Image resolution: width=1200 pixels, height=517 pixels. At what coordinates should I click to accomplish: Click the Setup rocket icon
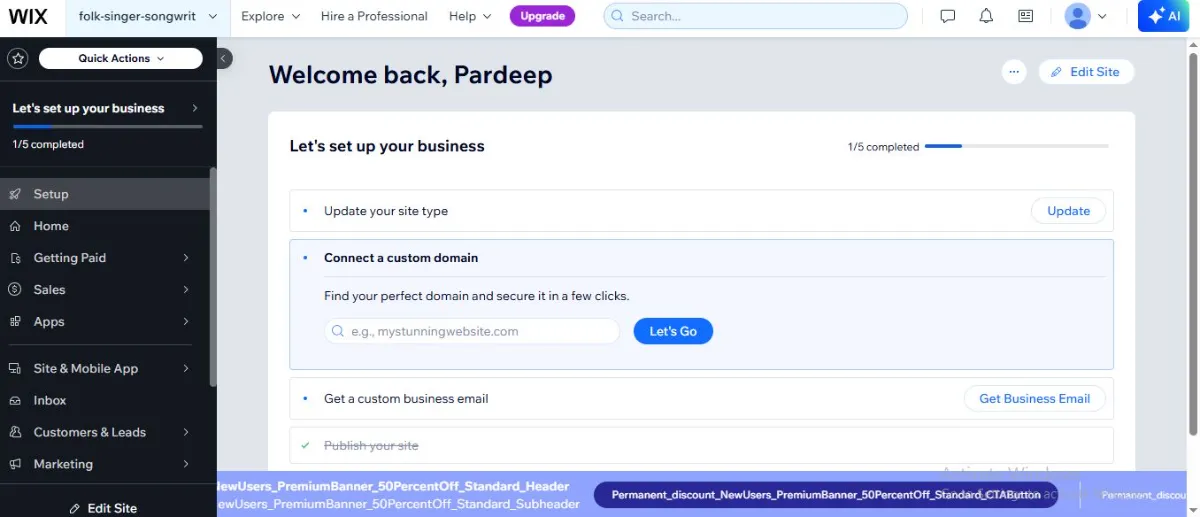tap(15, 194)
